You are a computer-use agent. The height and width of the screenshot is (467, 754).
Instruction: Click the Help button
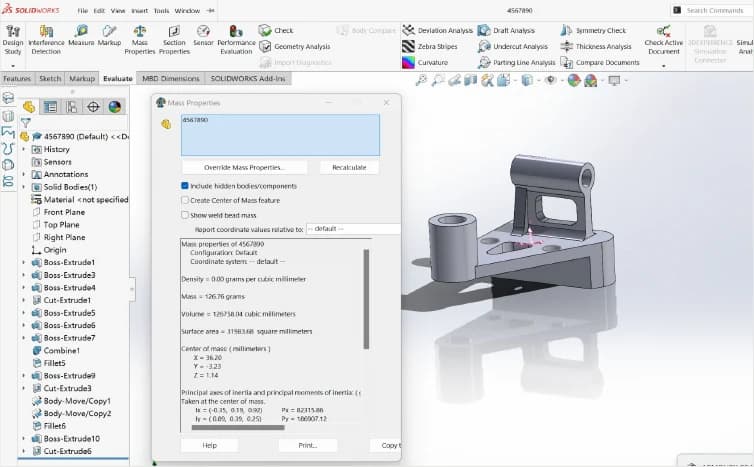(210, 445)
